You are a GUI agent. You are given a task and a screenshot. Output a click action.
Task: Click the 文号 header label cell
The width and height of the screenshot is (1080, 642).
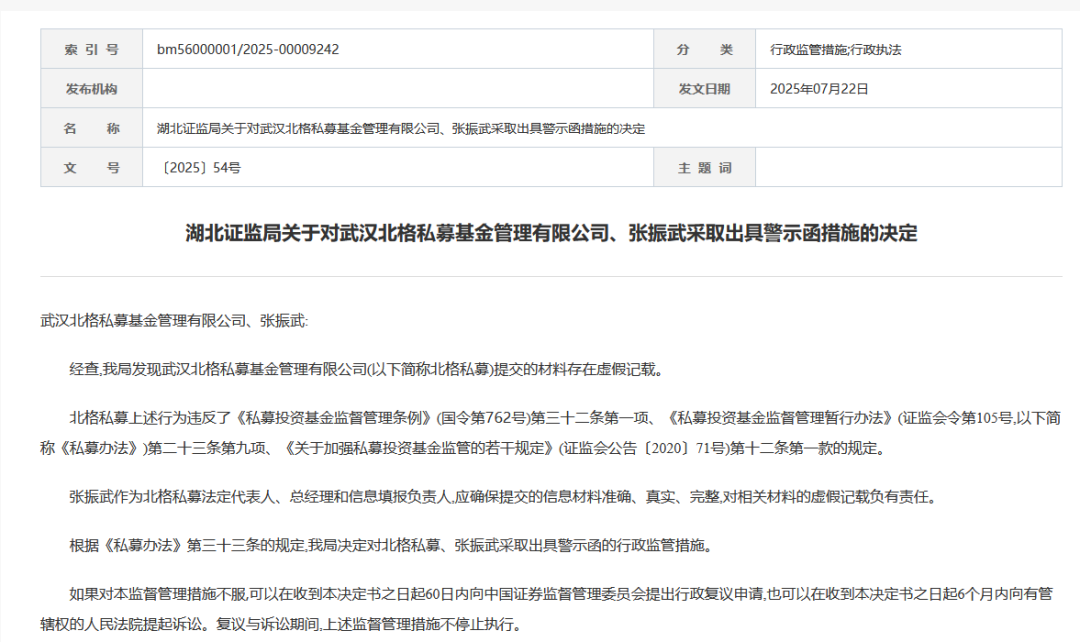click(89, 167)
